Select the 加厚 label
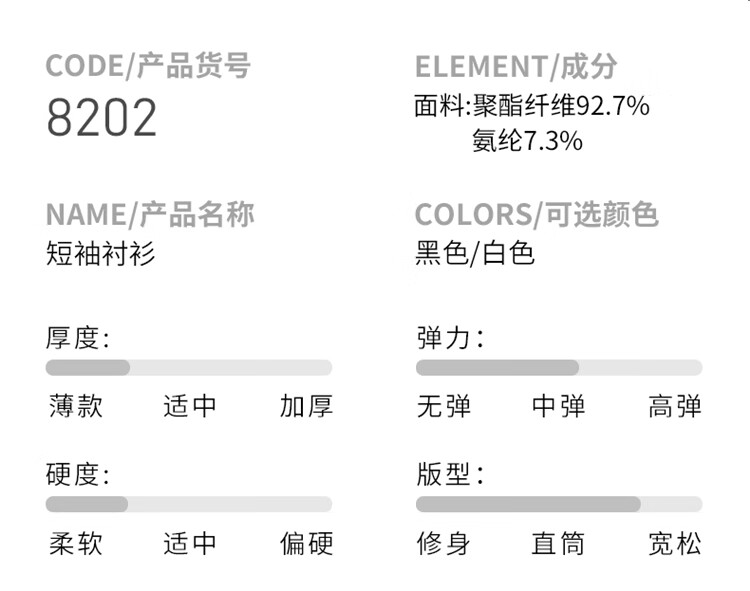The height and width of the screenshot is (591, 750). coord(306,406)
